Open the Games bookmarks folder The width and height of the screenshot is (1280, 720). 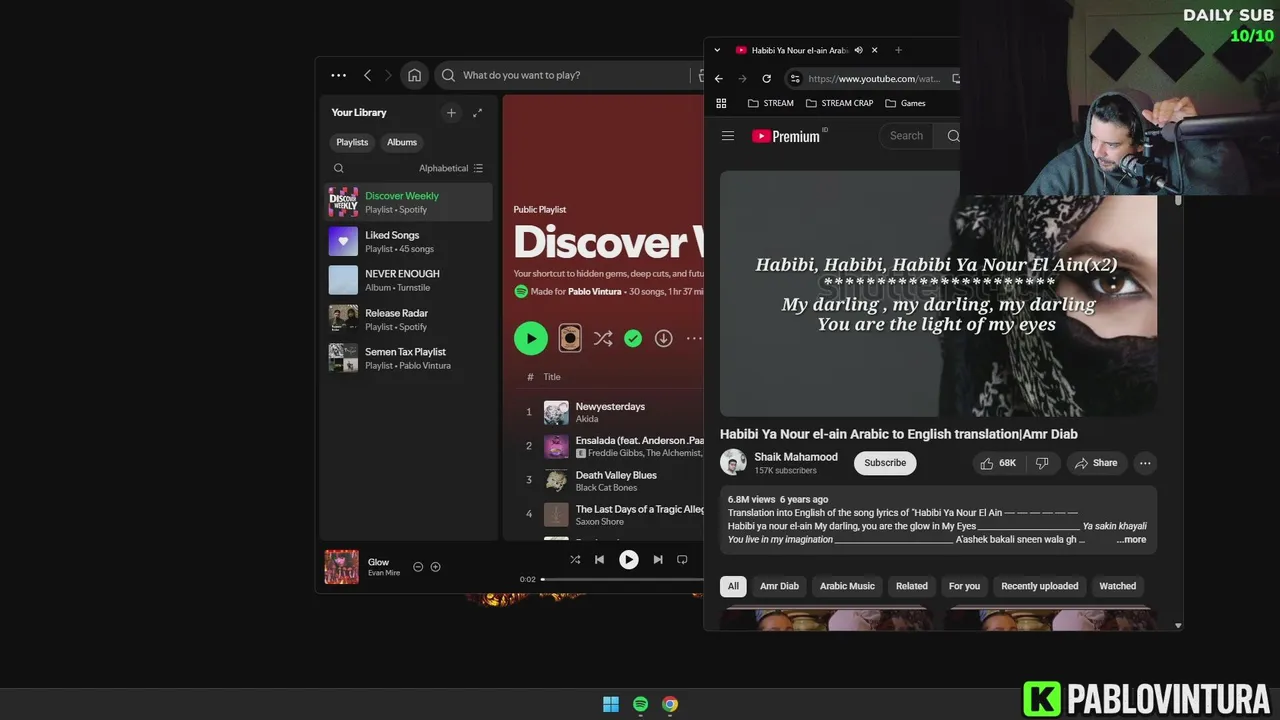pos(905,103)
